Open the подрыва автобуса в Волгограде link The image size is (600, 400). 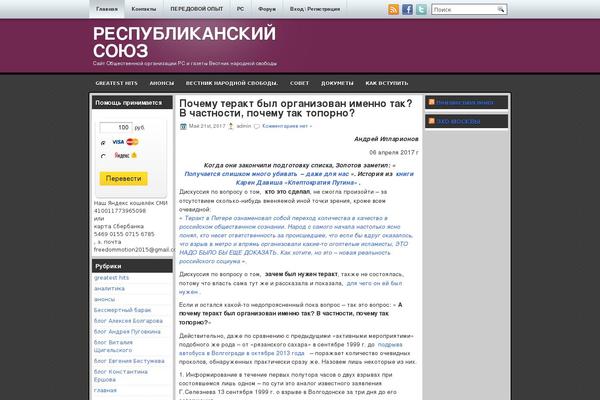pyautogui.click(x=290, y=349)
